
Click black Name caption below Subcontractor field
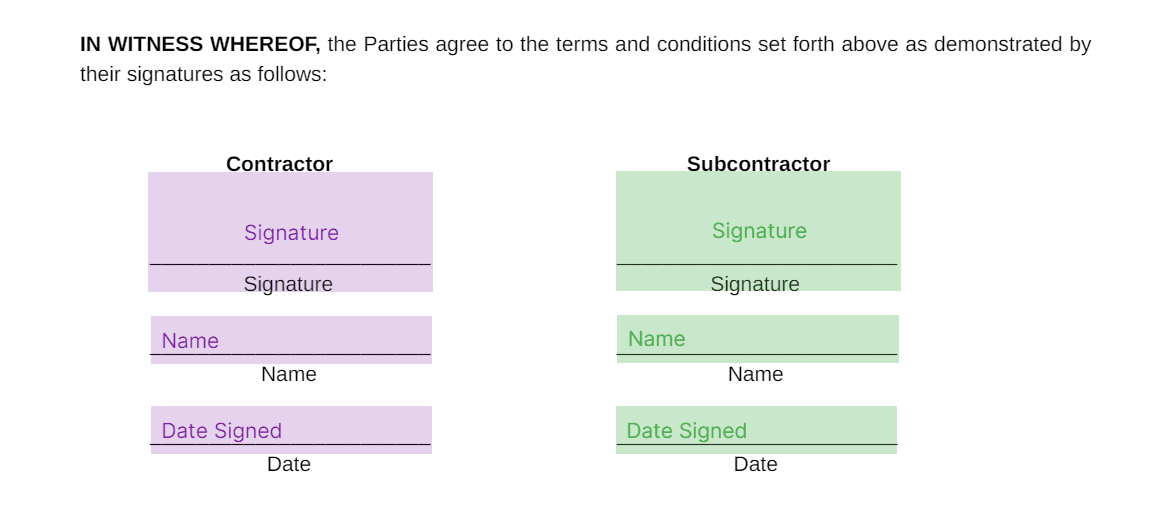[x=755, y=374]
